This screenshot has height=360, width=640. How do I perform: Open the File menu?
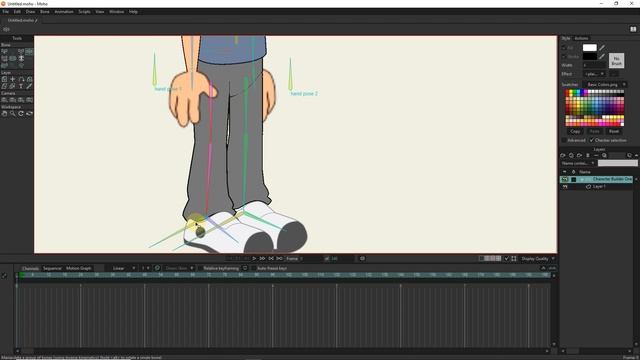[x=6, y=12]
